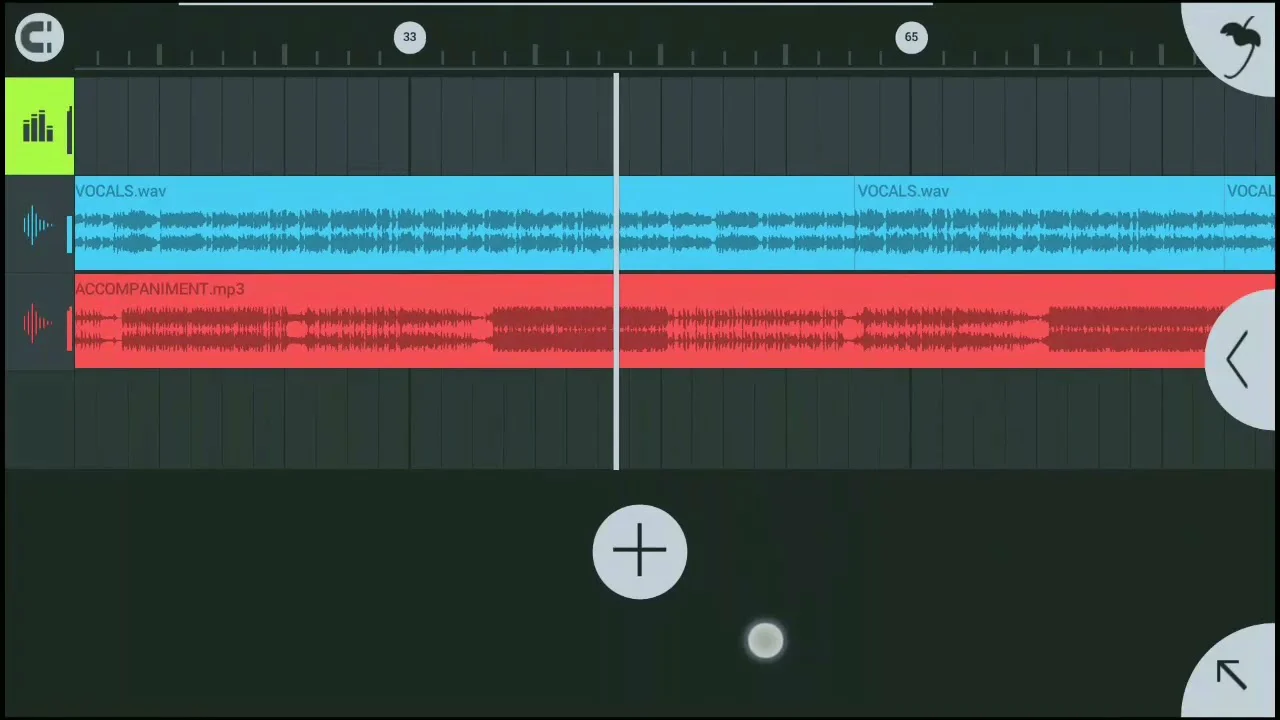1280x720 pixels.
Task: Select the blue VOCALS audio track header
Action: click(39, 225)
